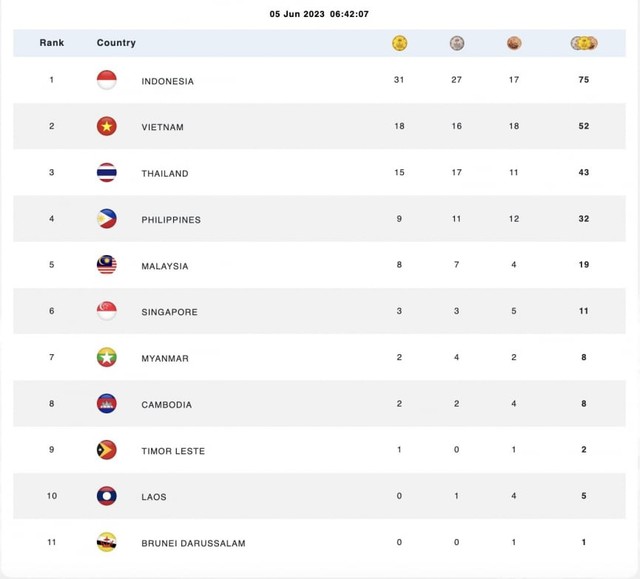Select the Country column header

[116, 43]
